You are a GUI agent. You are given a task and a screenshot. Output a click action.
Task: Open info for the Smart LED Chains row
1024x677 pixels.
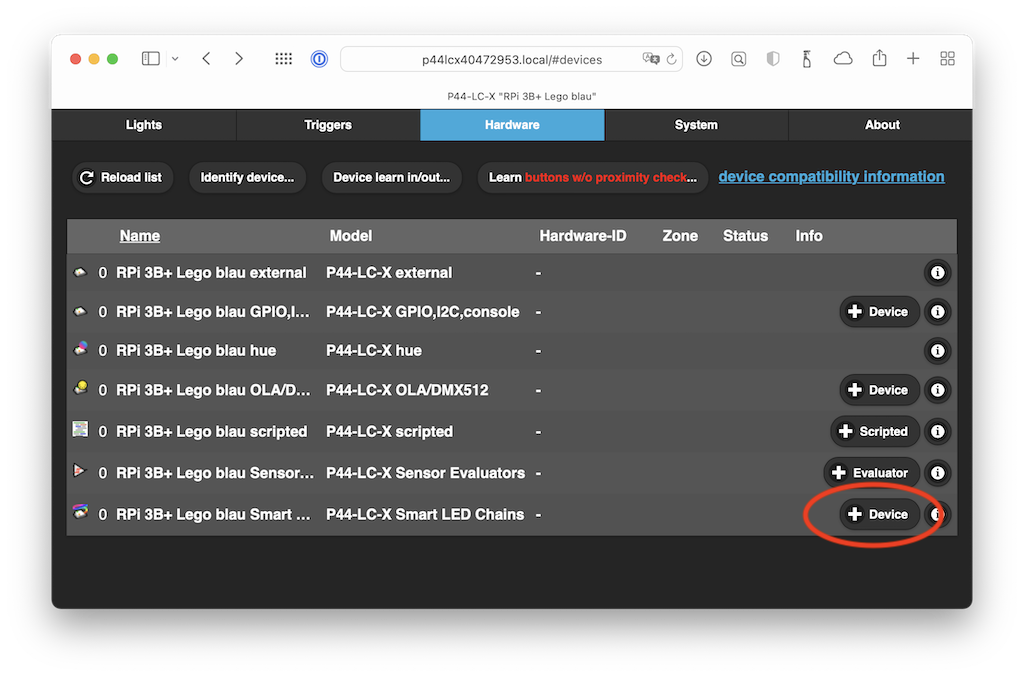937,514
